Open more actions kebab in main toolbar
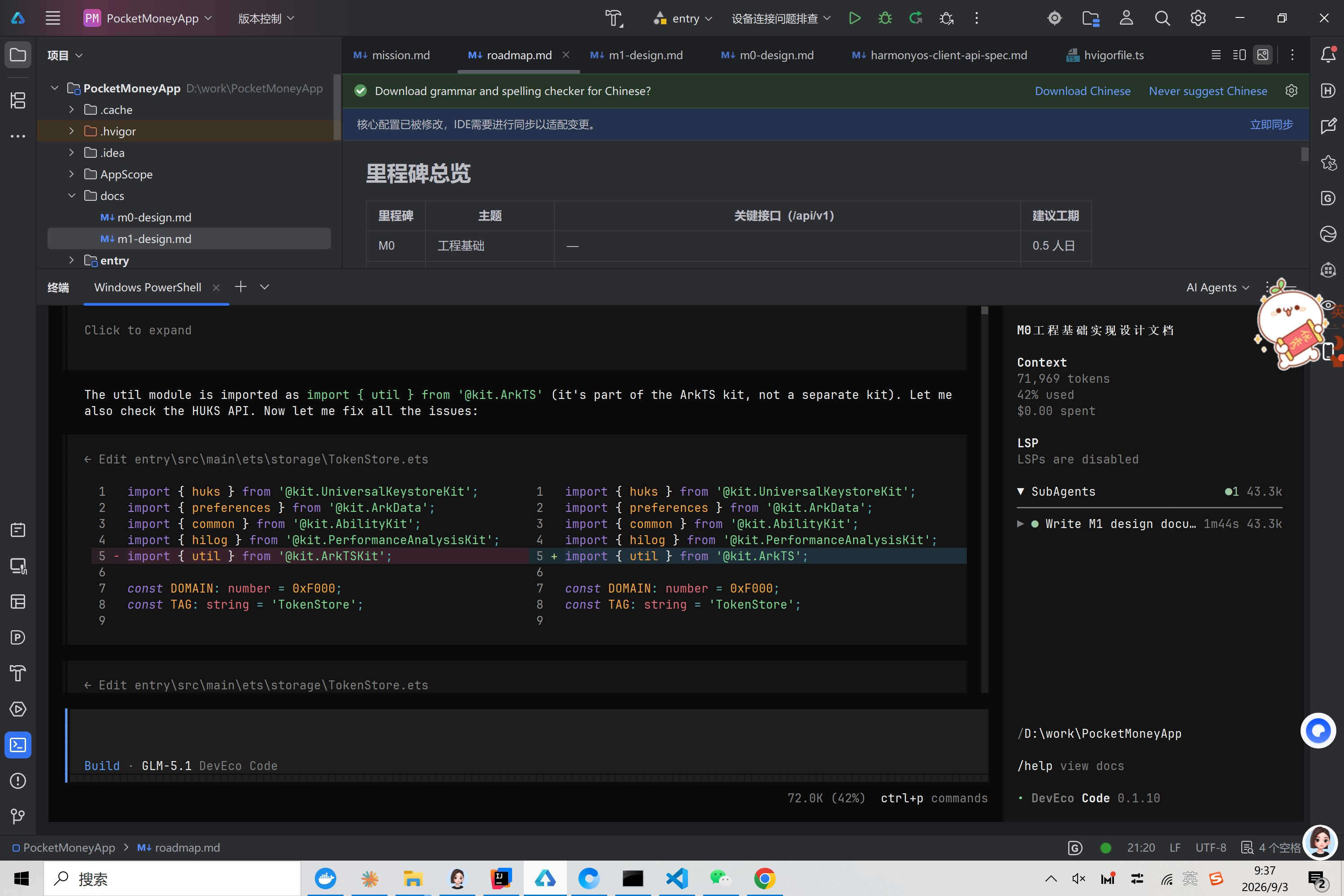This screenshot has width=1344, height=896. [976, 18]
